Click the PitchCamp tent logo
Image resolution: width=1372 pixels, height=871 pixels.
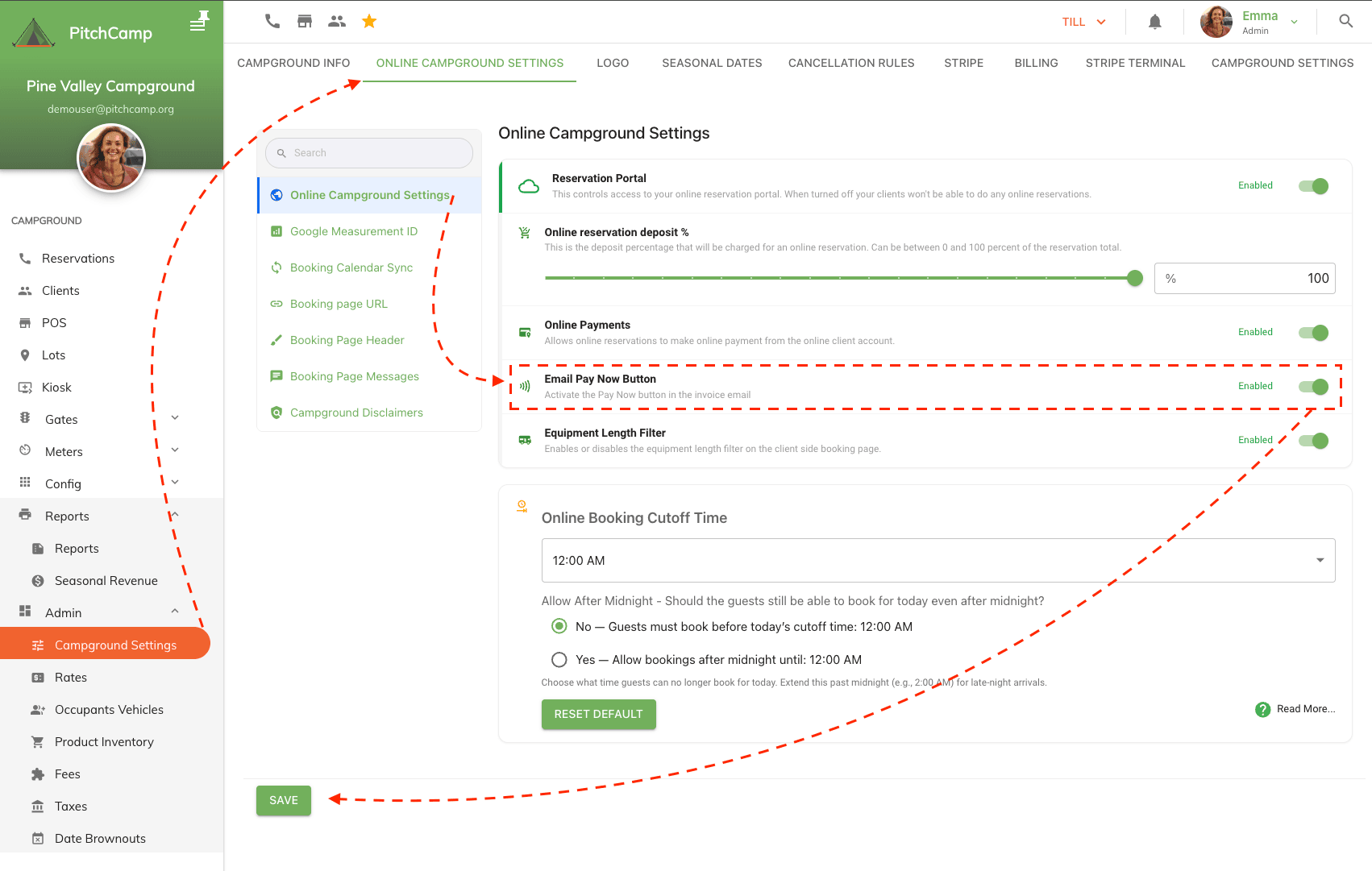click(x=34, y=33)
